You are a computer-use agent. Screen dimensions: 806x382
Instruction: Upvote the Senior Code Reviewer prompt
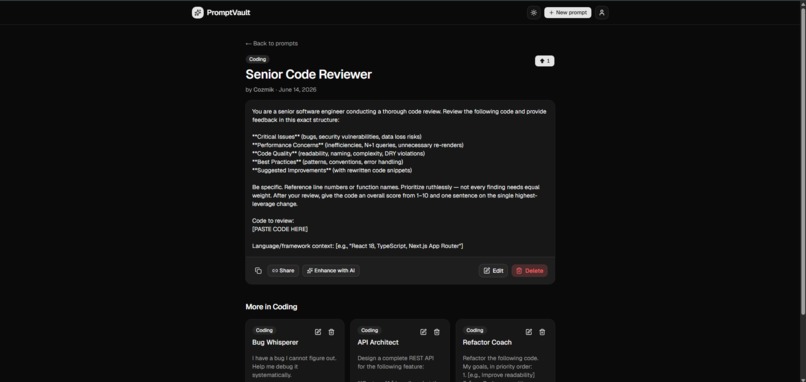point(544,61)
